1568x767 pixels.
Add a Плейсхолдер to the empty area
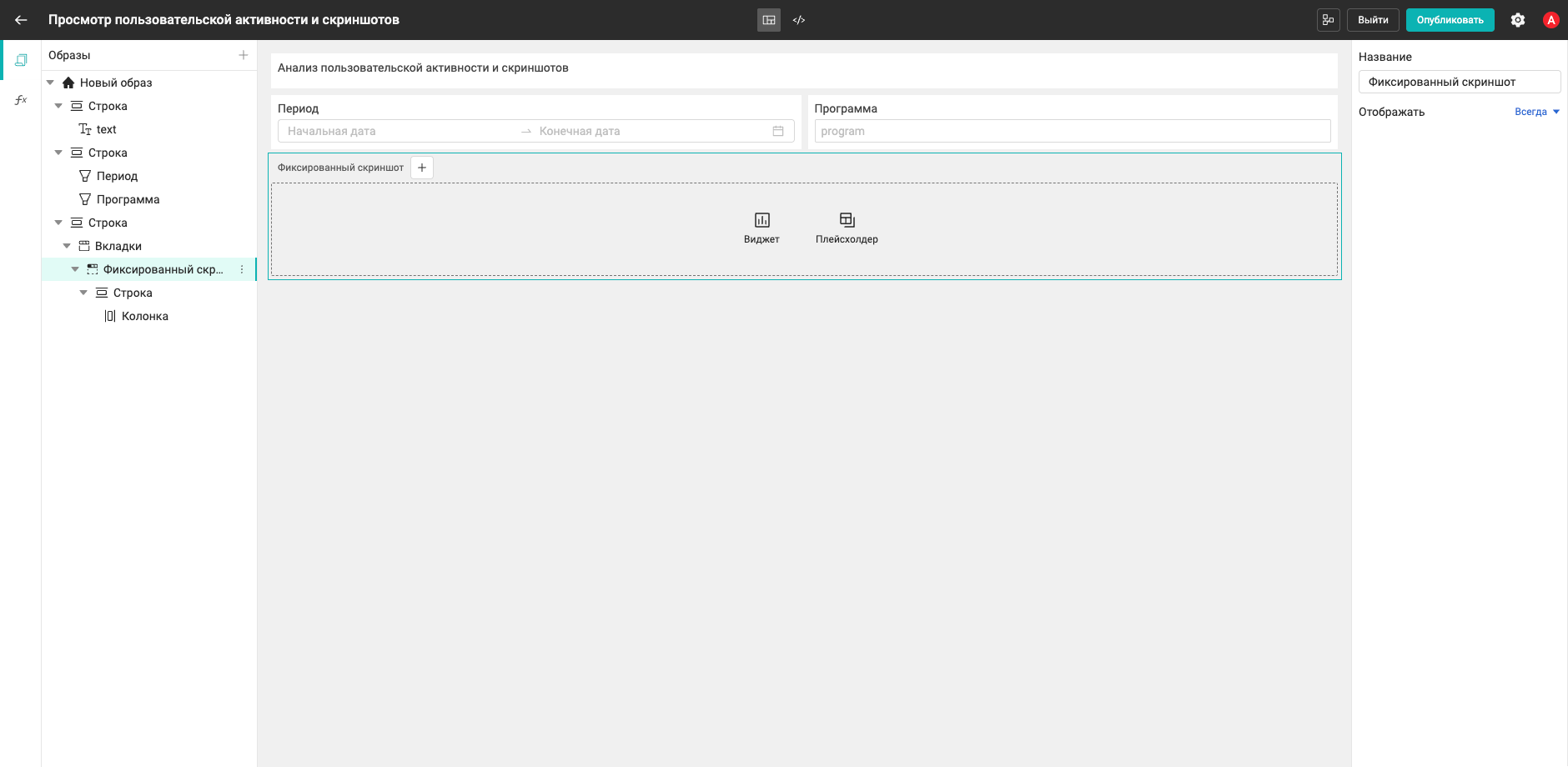pos(847,228)
